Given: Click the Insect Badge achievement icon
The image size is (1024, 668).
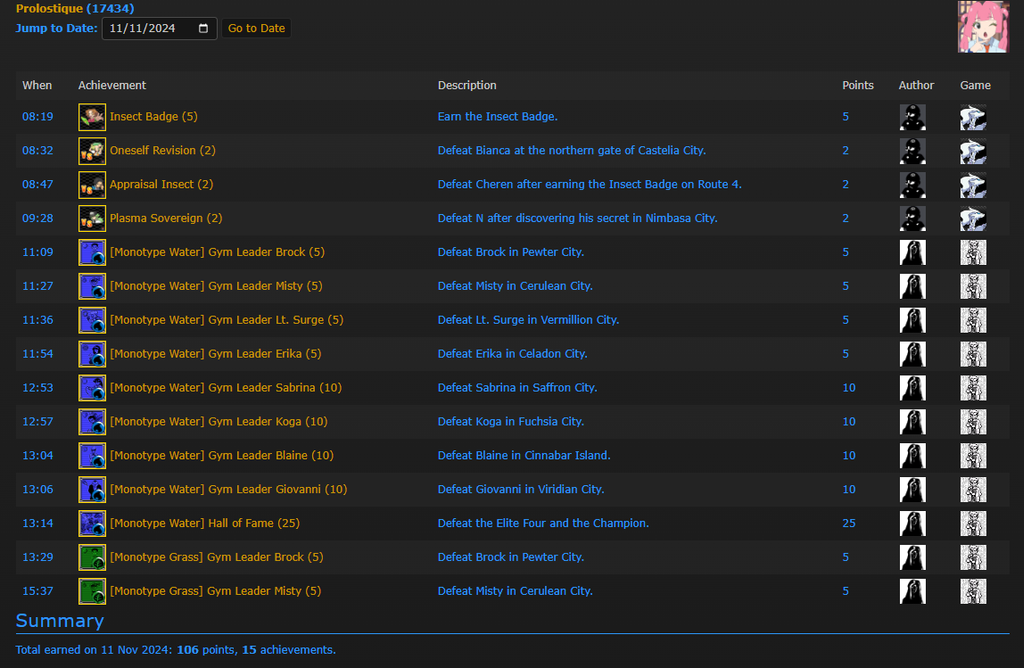Looking at the screenshot, I should point(92,117).
